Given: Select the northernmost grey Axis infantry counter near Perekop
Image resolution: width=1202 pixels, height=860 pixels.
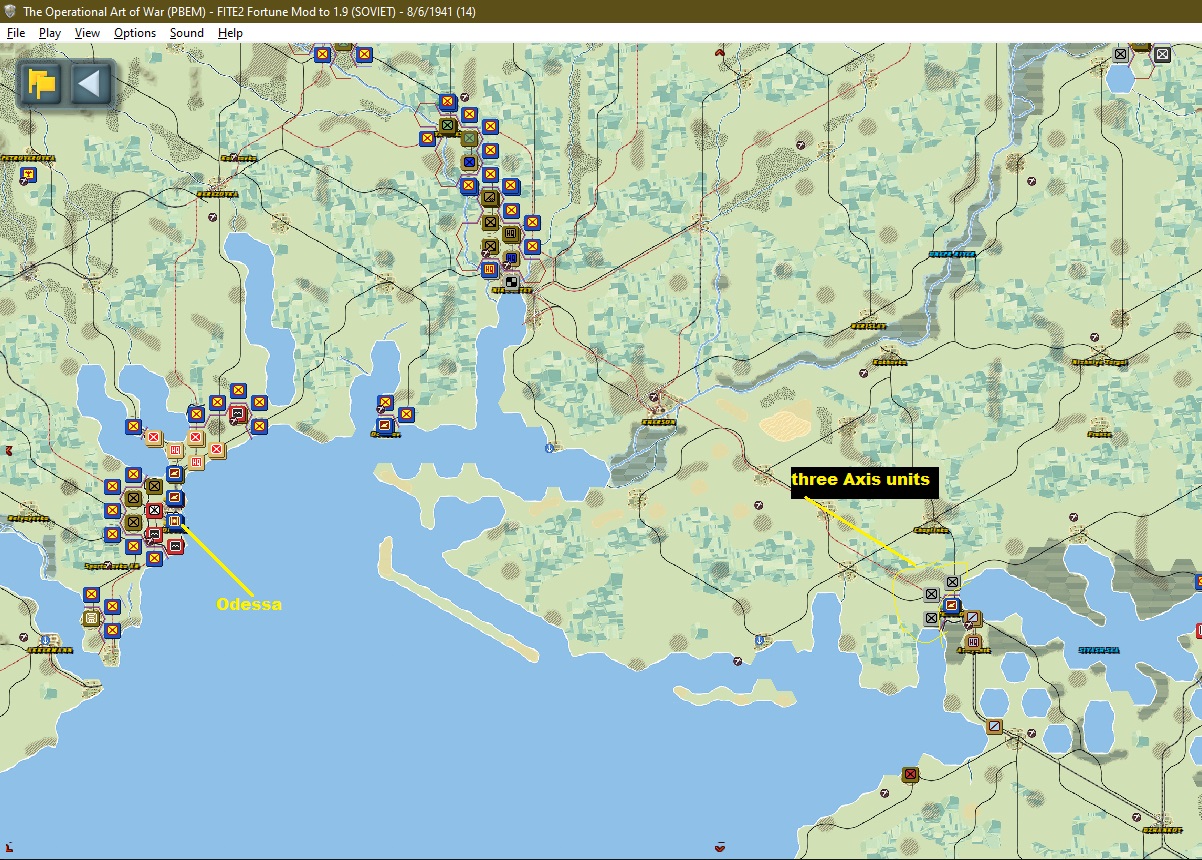Looking at the screenshot, I should (x=953, y=582).
